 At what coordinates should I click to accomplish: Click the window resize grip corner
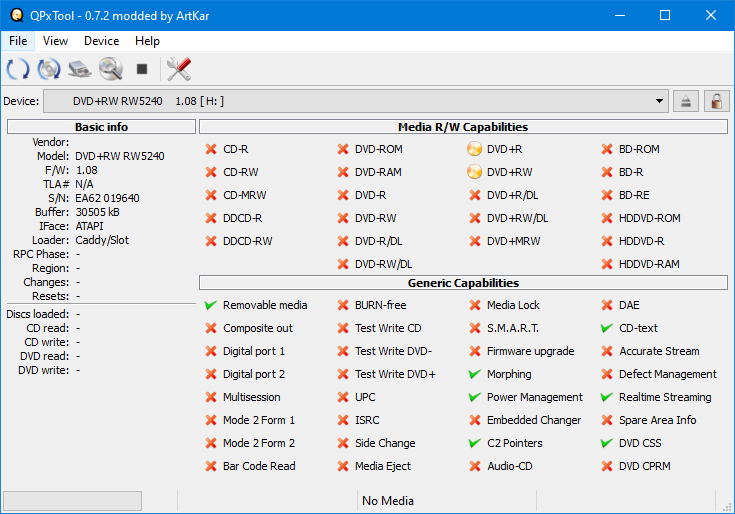(x=727, y=507)
